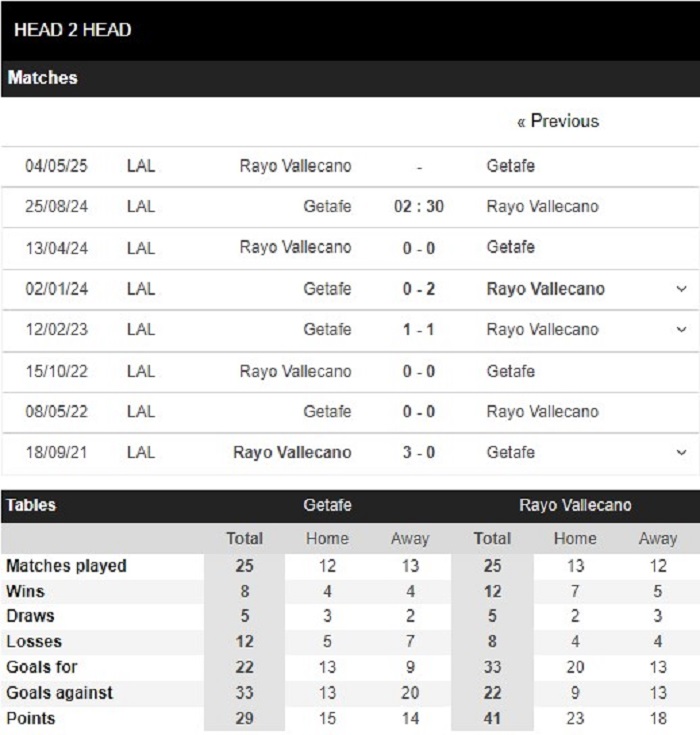Click the 3 - 0 score on 18/09/21
Viewport: 700px width, 735px height.
pos(419,452)
